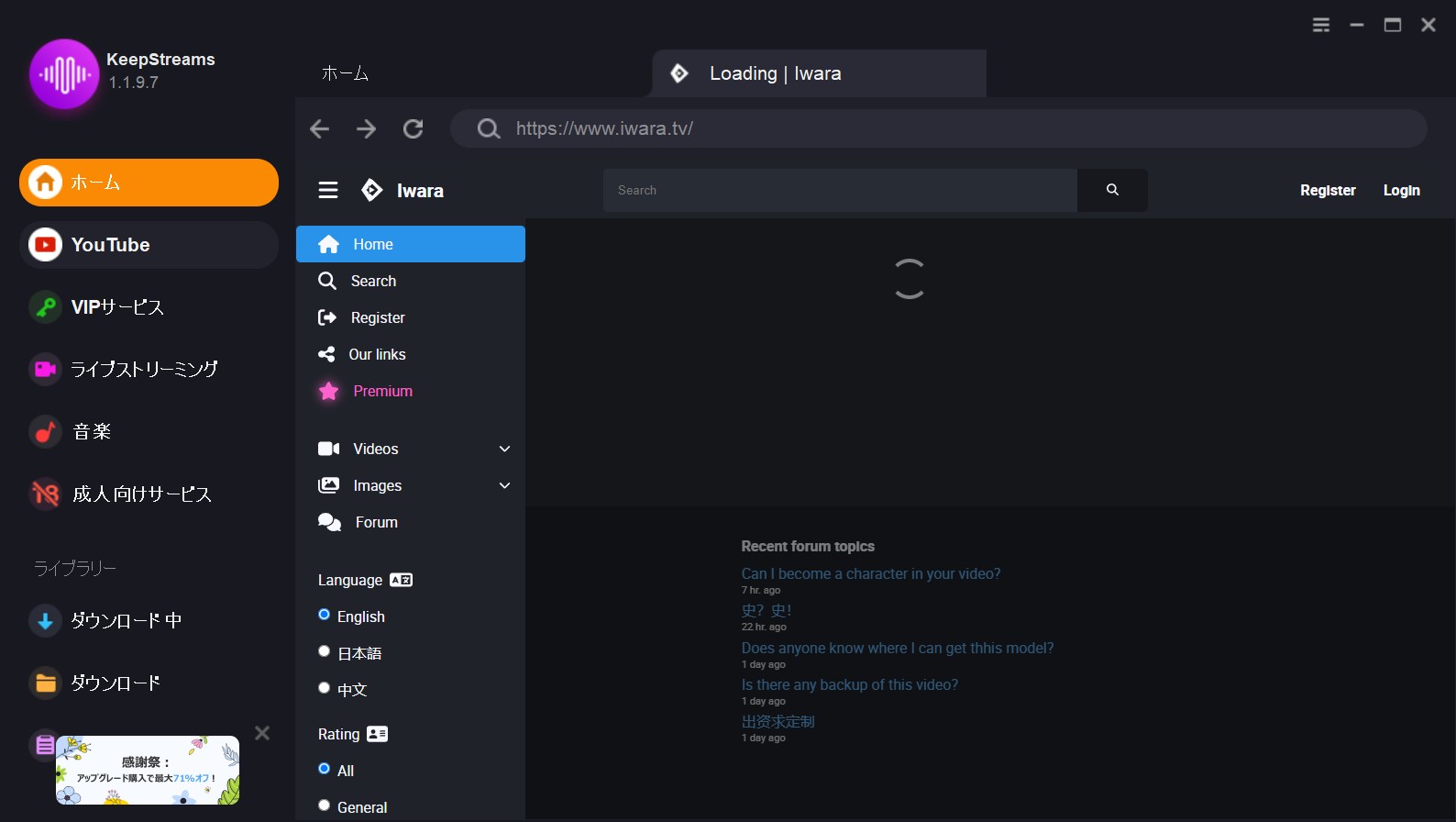
Task: Click the search submit magnifier button
Action: pyautogui.click(x=1112, y=190)
